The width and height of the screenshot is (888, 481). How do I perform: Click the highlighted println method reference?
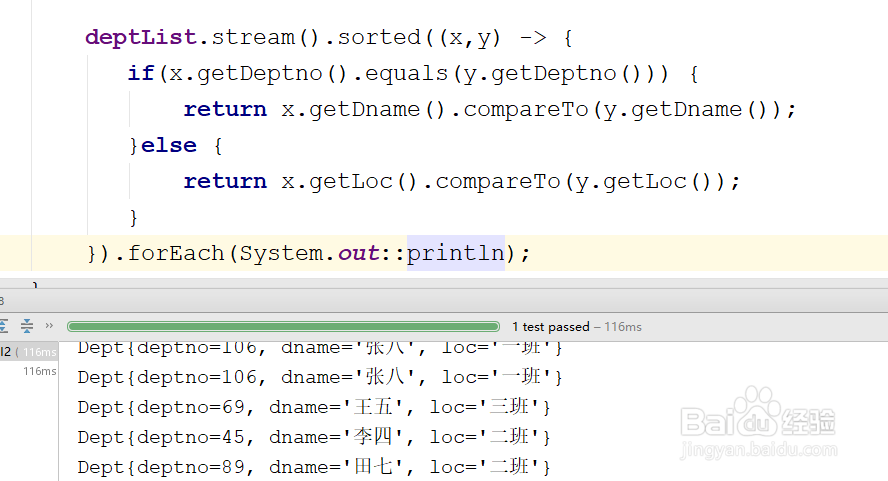coord(455,253)
